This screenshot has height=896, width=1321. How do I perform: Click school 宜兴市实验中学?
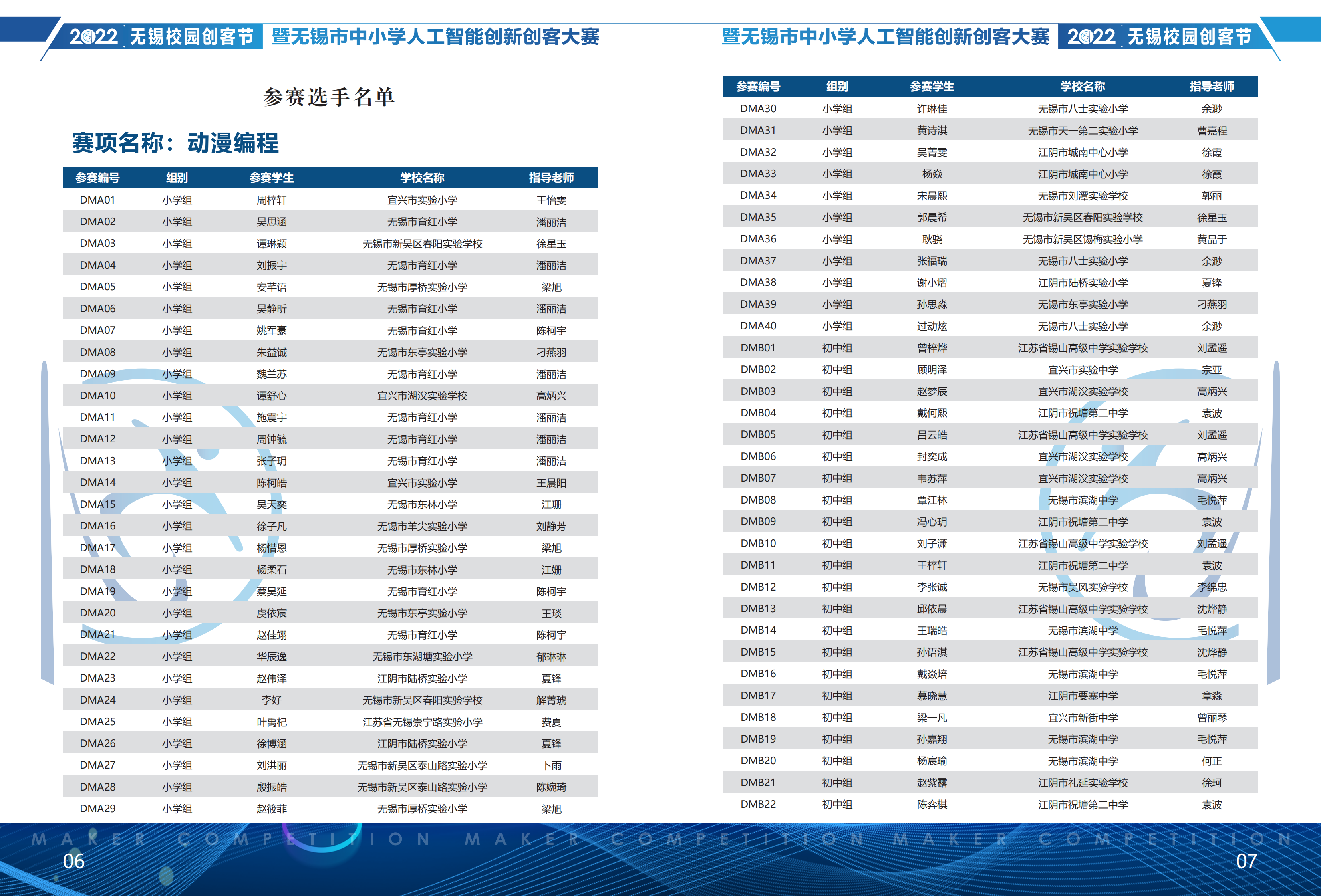(x=1082, y=370)
